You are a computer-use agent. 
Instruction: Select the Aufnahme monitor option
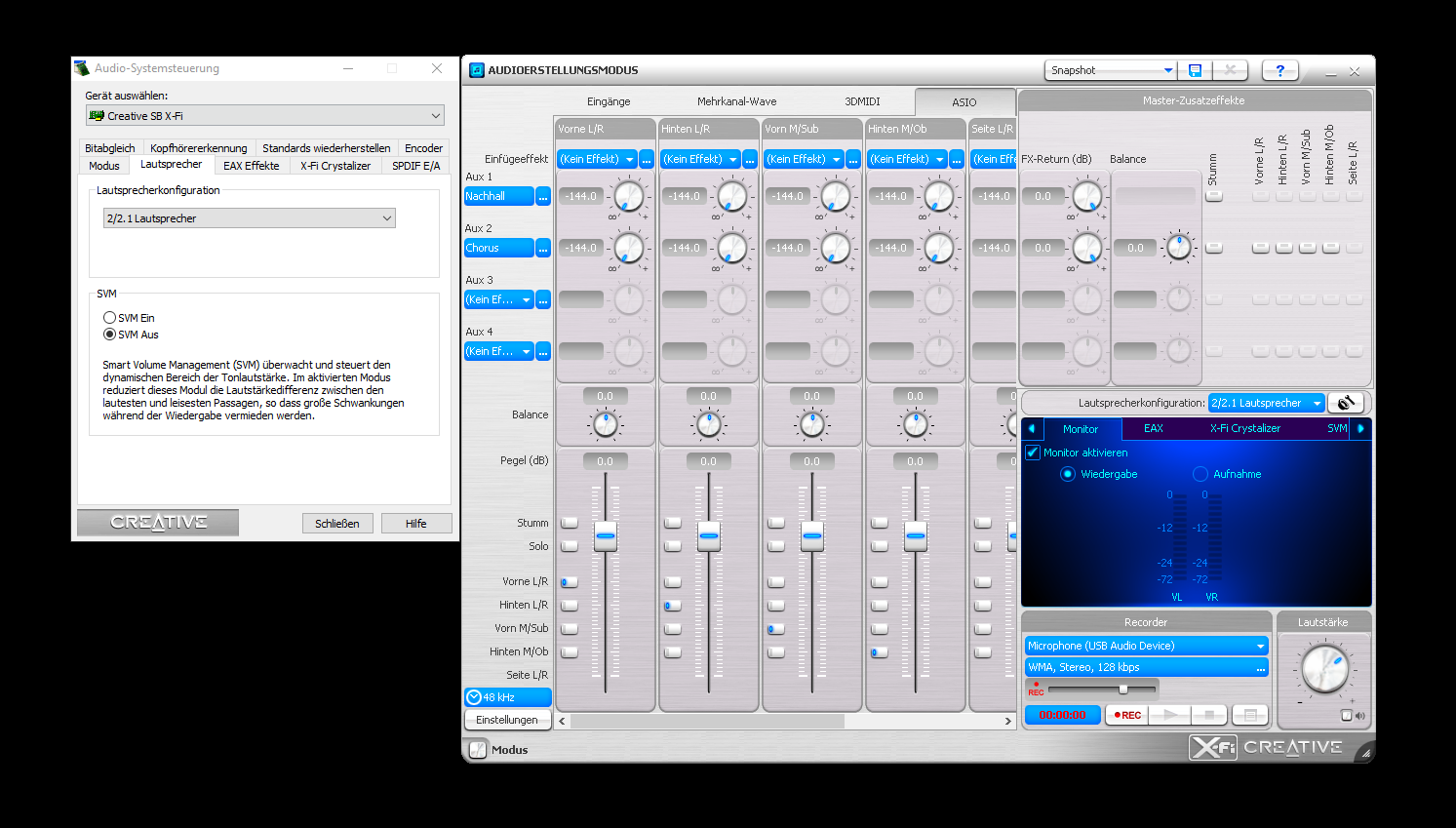click(1200, 474)
